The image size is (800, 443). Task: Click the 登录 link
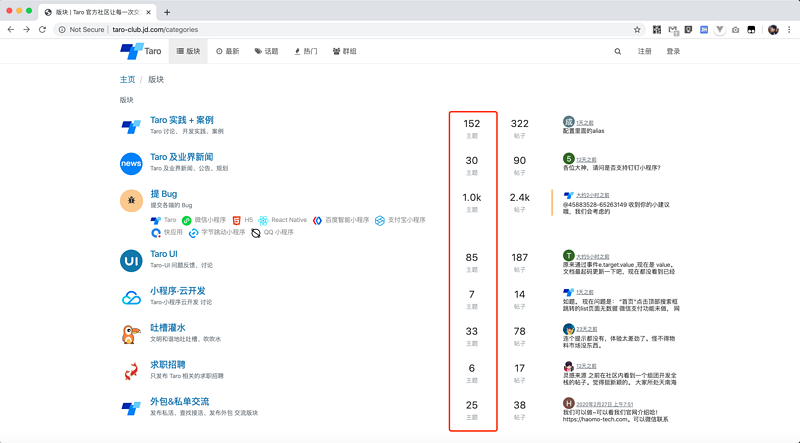(673, 51)
